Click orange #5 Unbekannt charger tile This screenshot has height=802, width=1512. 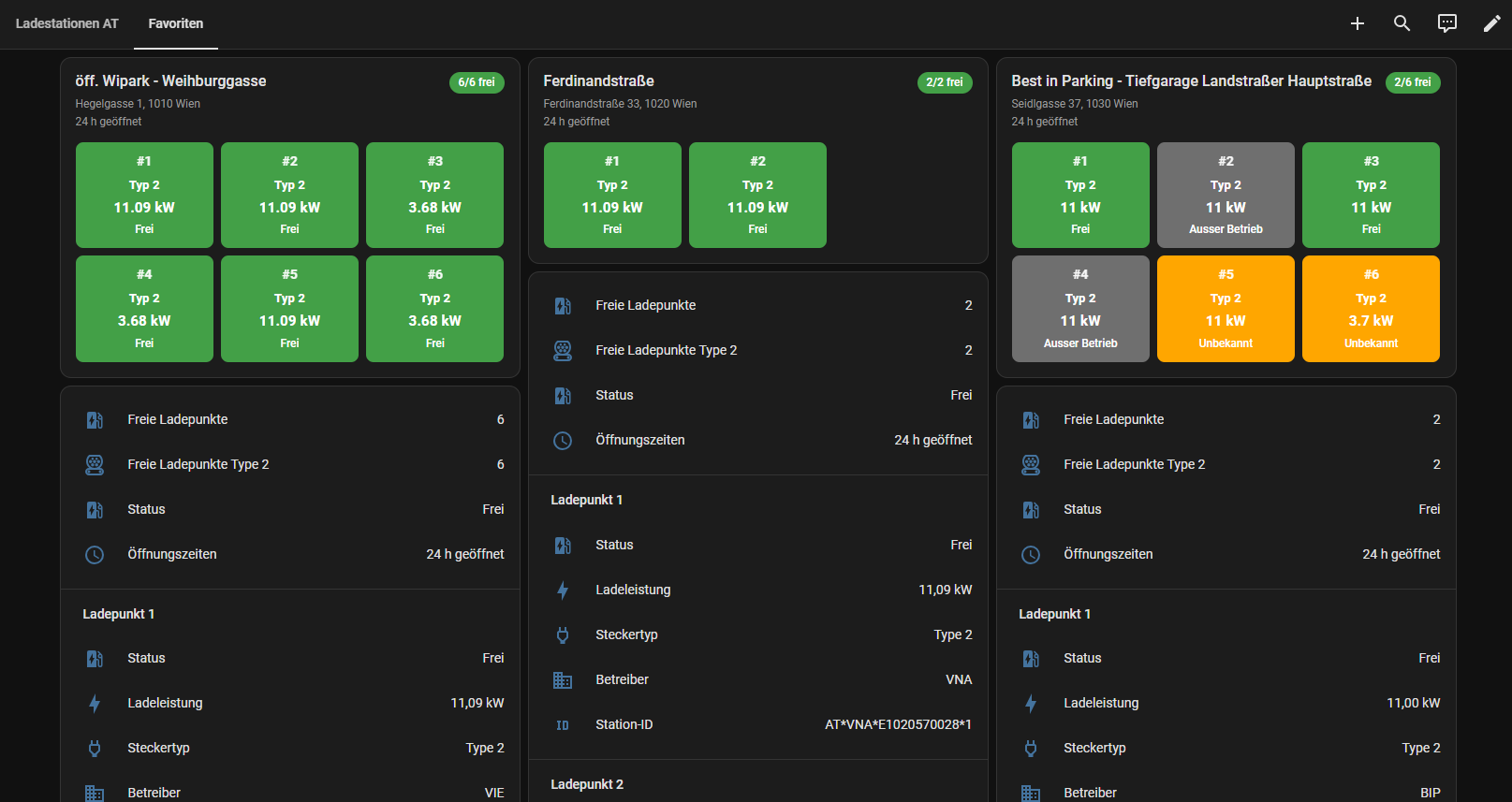coord(1226,309)
